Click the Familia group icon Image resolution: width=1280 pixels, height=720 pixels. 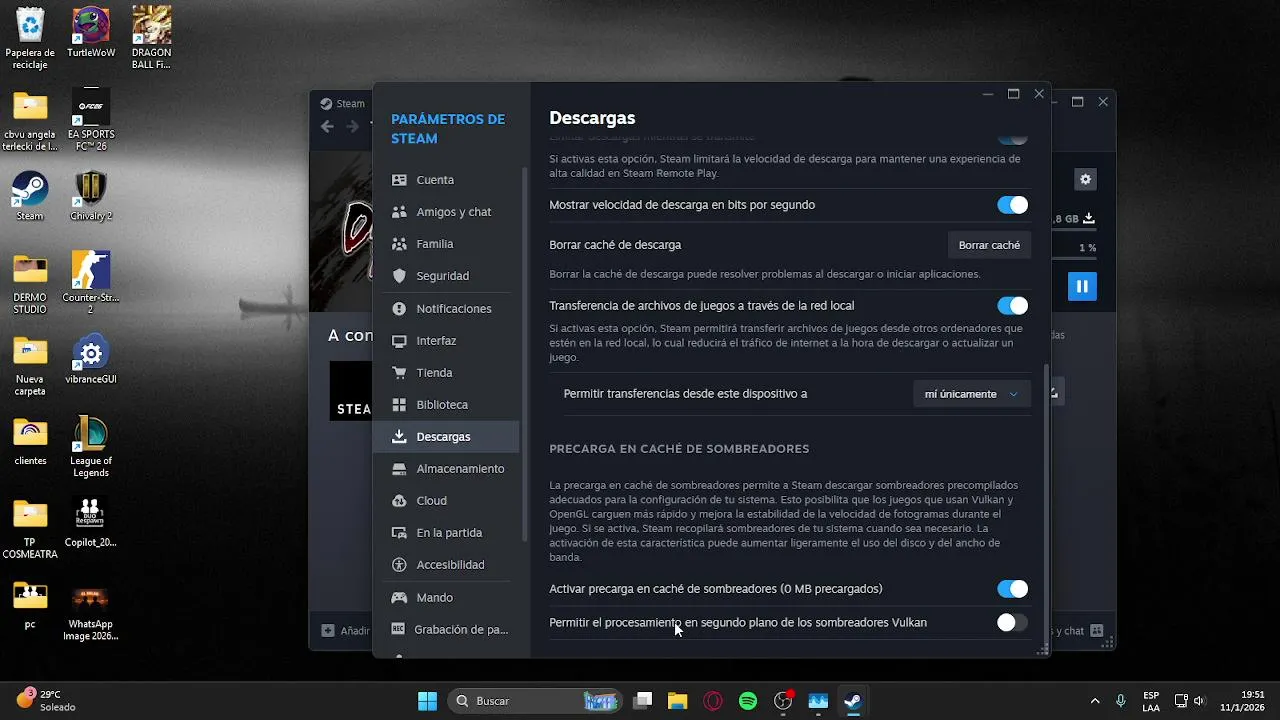coord(399,244)
